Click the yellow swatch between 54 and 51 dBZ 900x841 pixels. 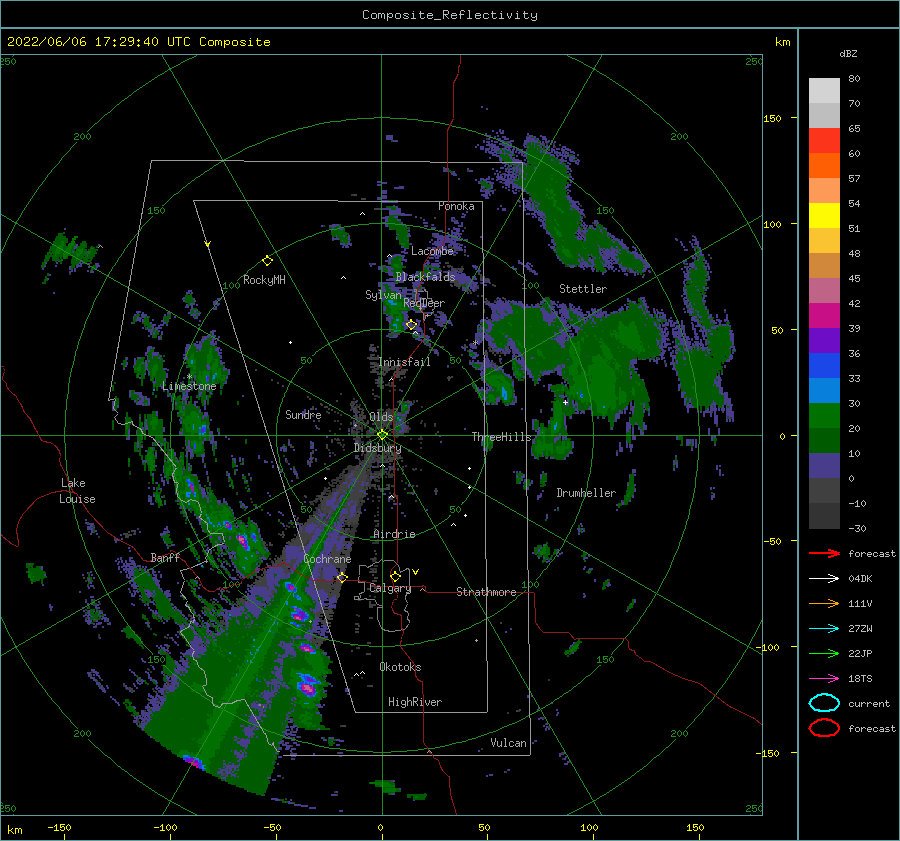pyautogui.click(x=824, y=216)
